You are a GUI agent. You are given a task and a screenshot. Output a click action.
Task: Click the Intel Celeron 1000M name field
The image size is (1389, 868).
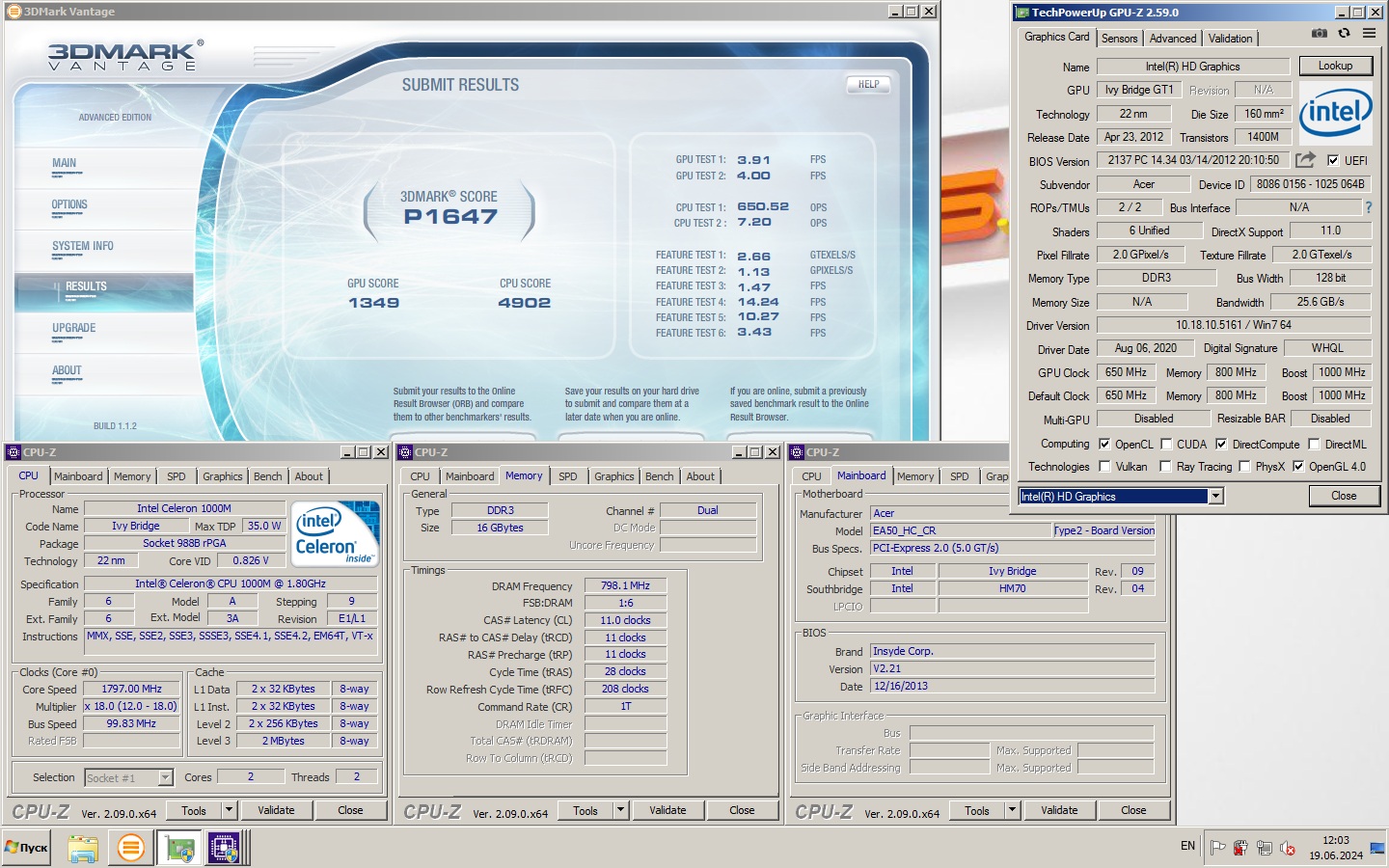[184, 508]
